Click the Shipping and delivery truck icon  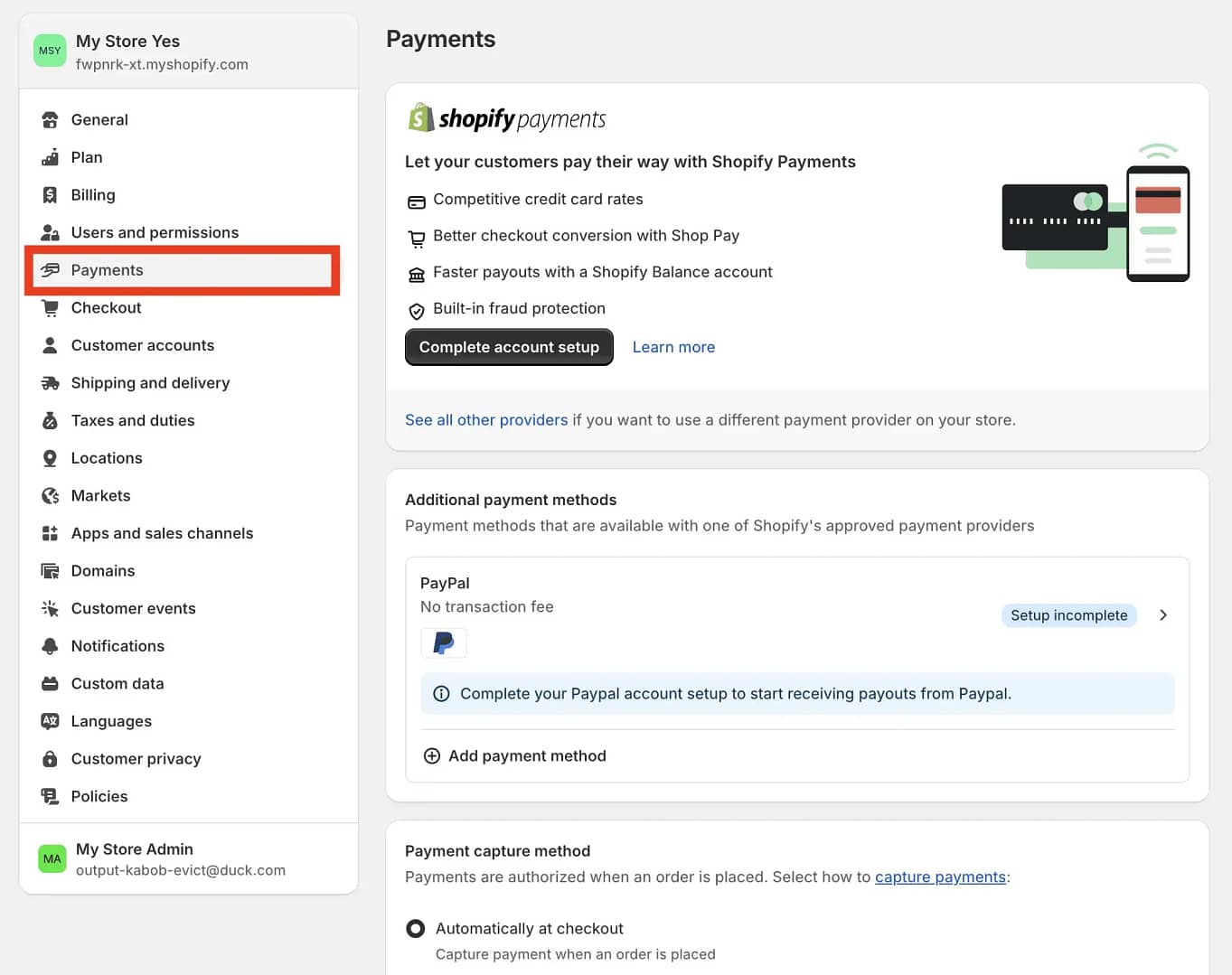50,383
